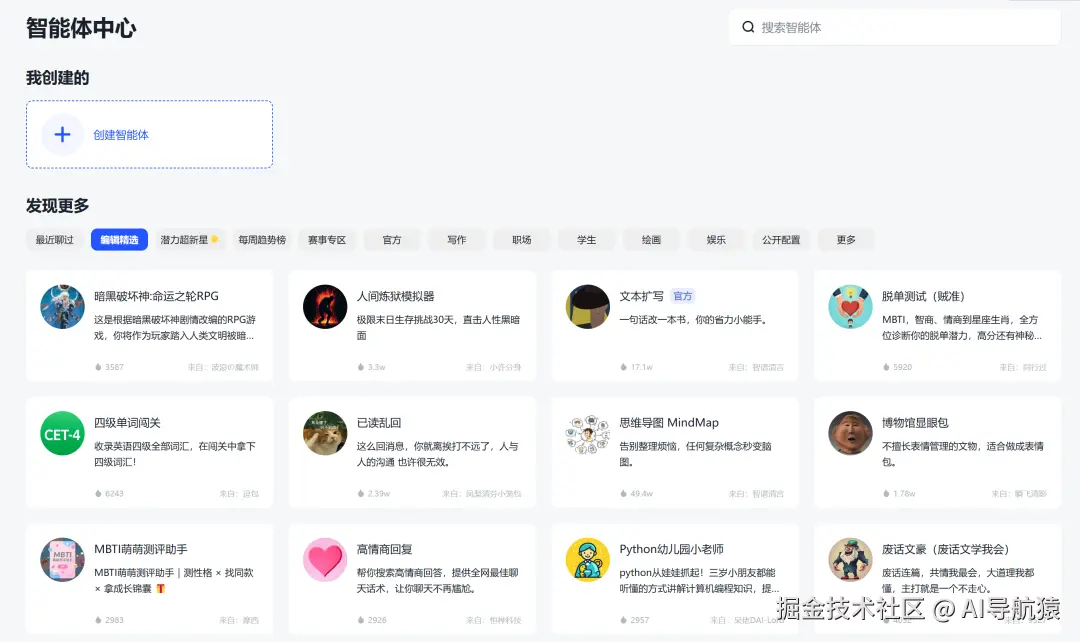Screen dimensions: 1080x642
Task: Click the 已读乱回 avatar icon
Action: pyautogui.click(x=324, y=434)
